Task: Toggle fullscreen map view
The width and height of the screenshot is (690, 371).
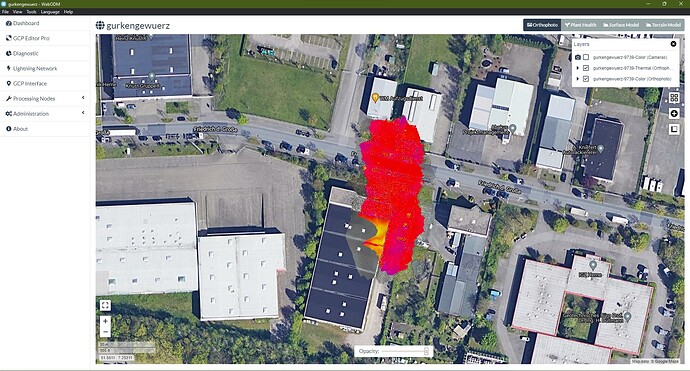Action: (105, 305)
